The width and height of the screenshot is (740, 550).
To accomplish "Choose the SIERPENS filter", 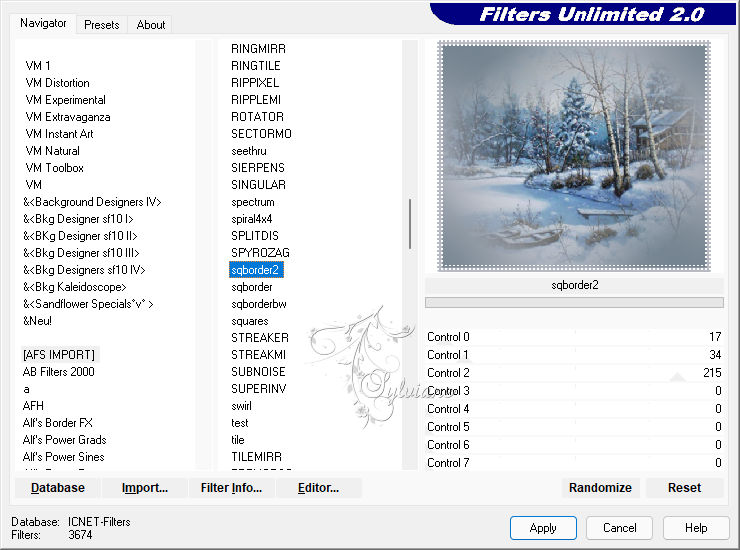I will point(258,168).
